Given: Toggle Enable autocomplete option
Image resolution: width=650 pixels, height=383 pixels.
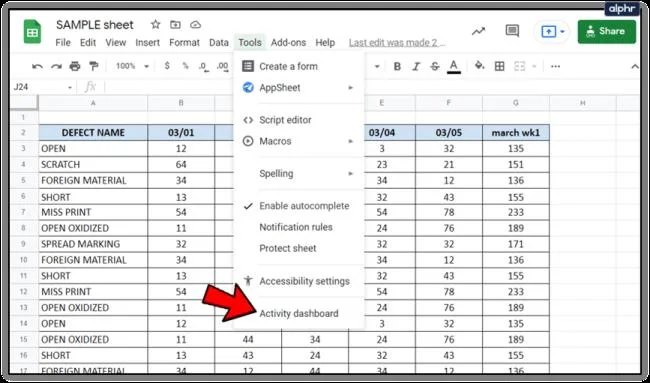Looking at the screenshot, I should pyautogui.click(x=298, y=206).
